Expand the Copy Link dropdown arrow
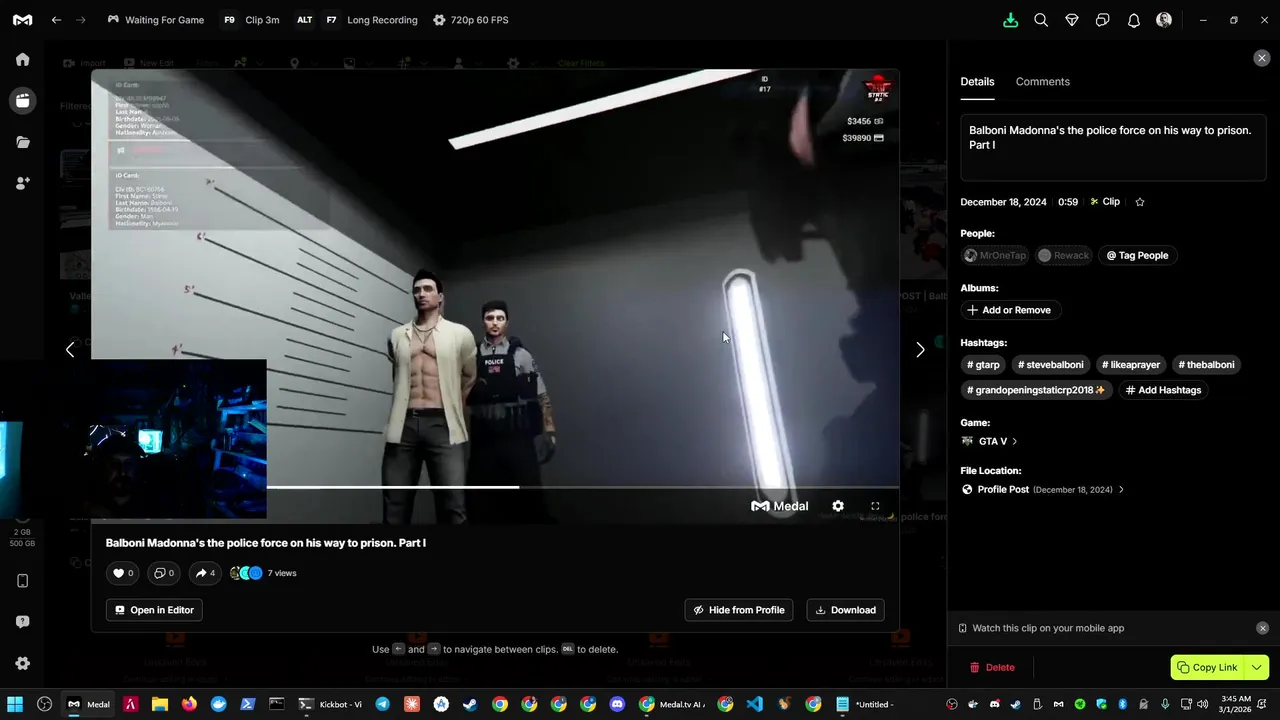This screenshot has width=1280, height=720. coord(1257,667)
